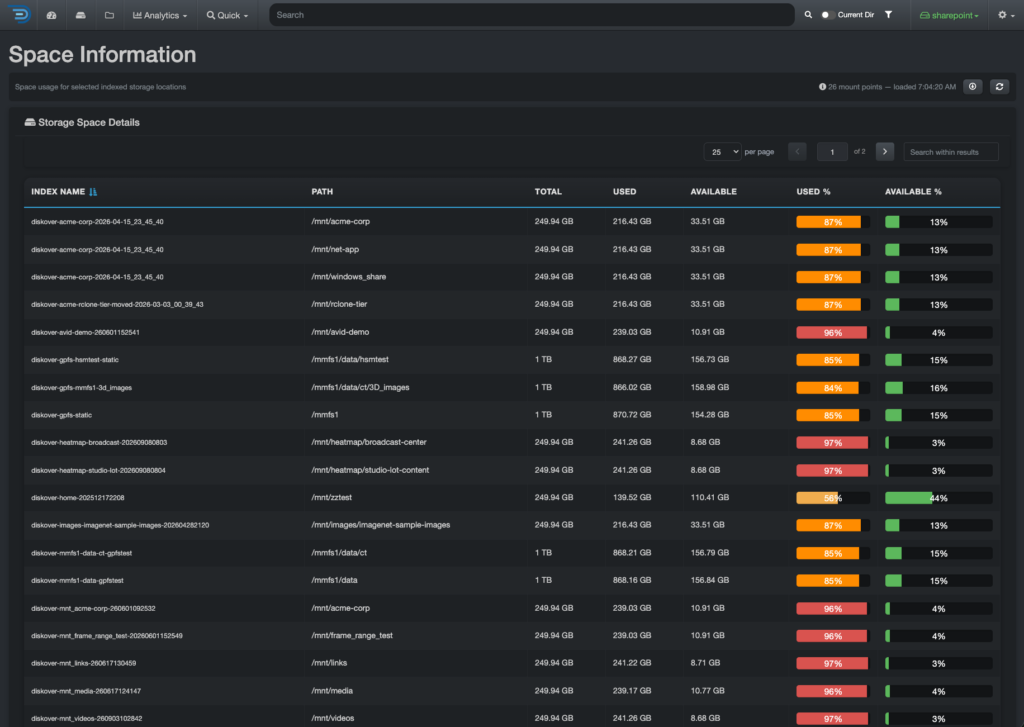The image size is (1024, 727).
Task: Sort by TOTAL column header
Action: [x=548, y=191]
